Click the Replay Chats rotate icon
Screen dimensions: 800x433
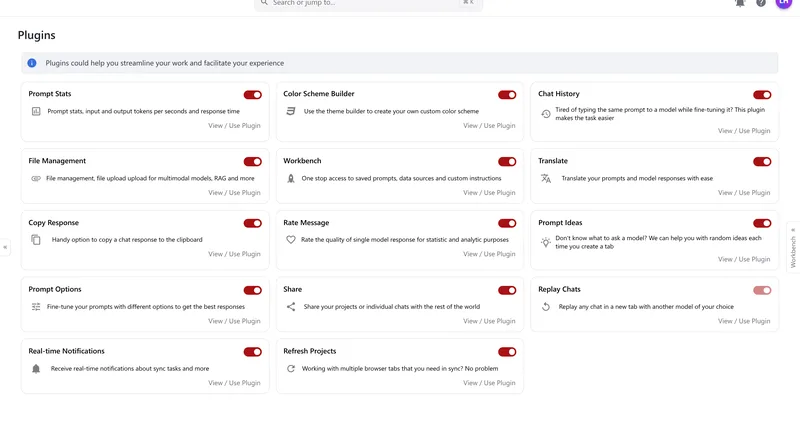pos(545,307)
